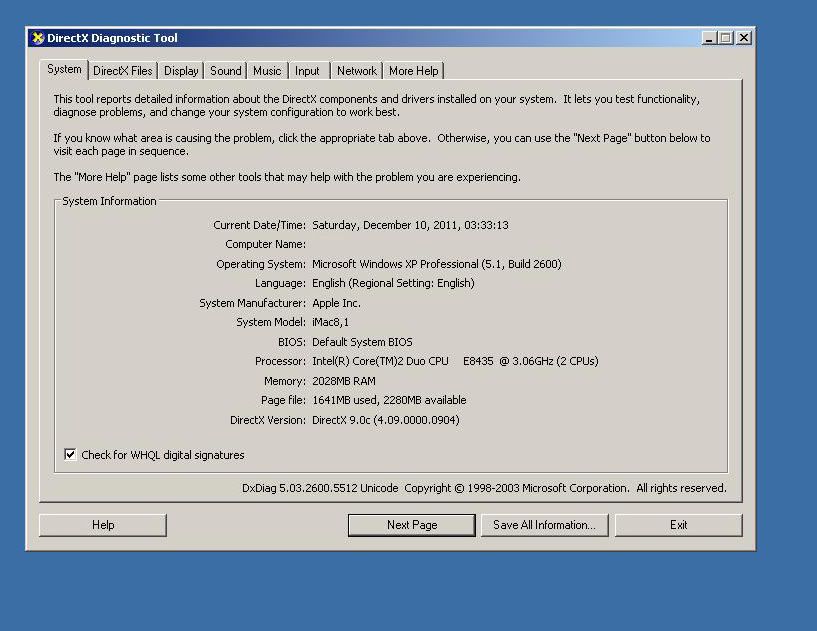This screenshot has width=817, height=631.
Task: Toggle Check for WHQL digital signatures checkbox
Action: point(70,454)
